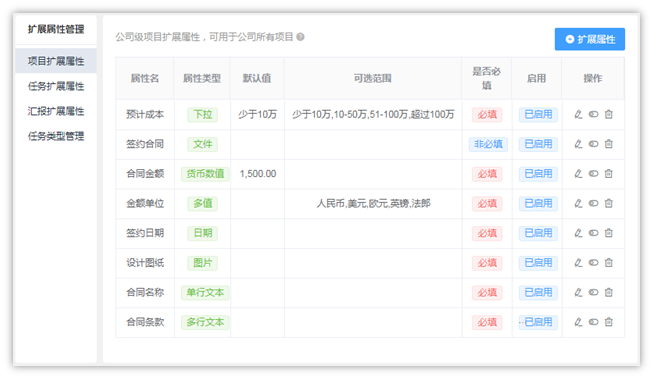
Task: Click the 扩展属性管理 sidebar title
Action: pos(56,29)
